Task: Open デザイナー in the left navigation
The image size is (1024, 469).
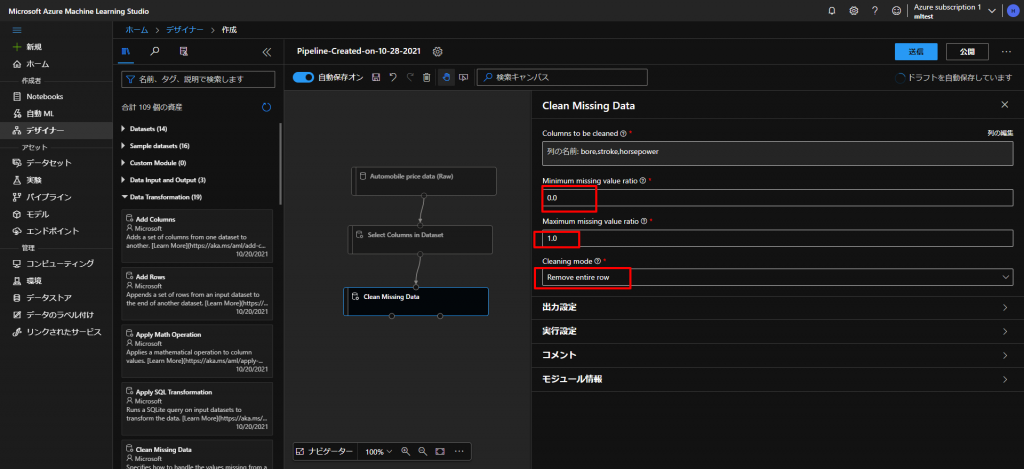Action: pyautogui.click(x=45, y=130)
